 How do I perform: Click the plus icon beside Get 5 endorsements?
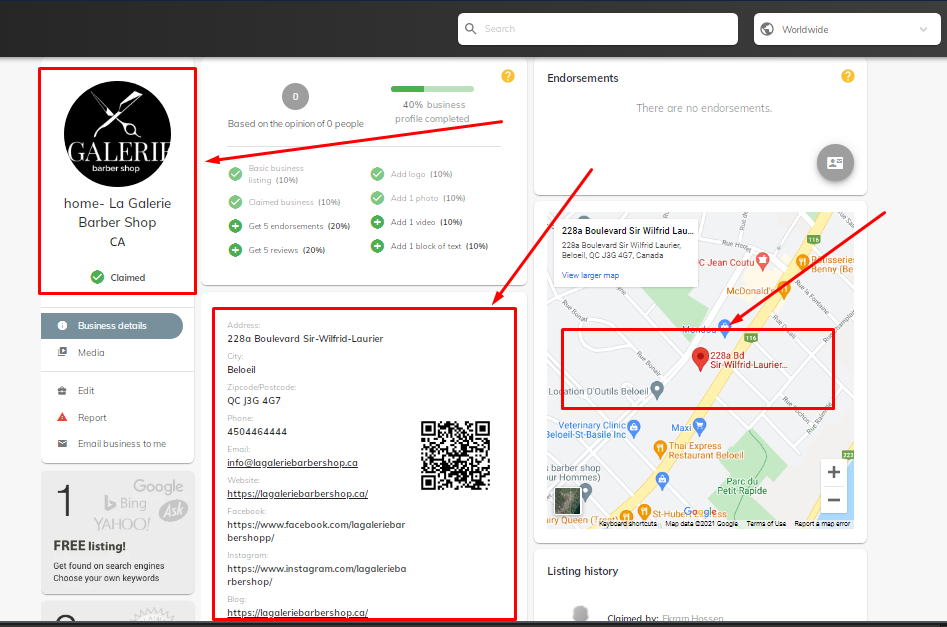pos(235,226)
